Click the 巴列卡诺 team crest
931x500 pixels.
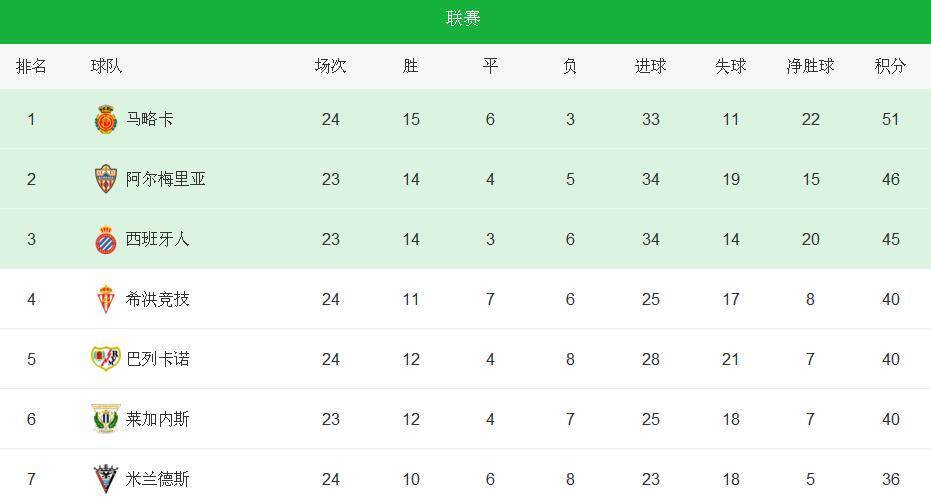(106, 359)
